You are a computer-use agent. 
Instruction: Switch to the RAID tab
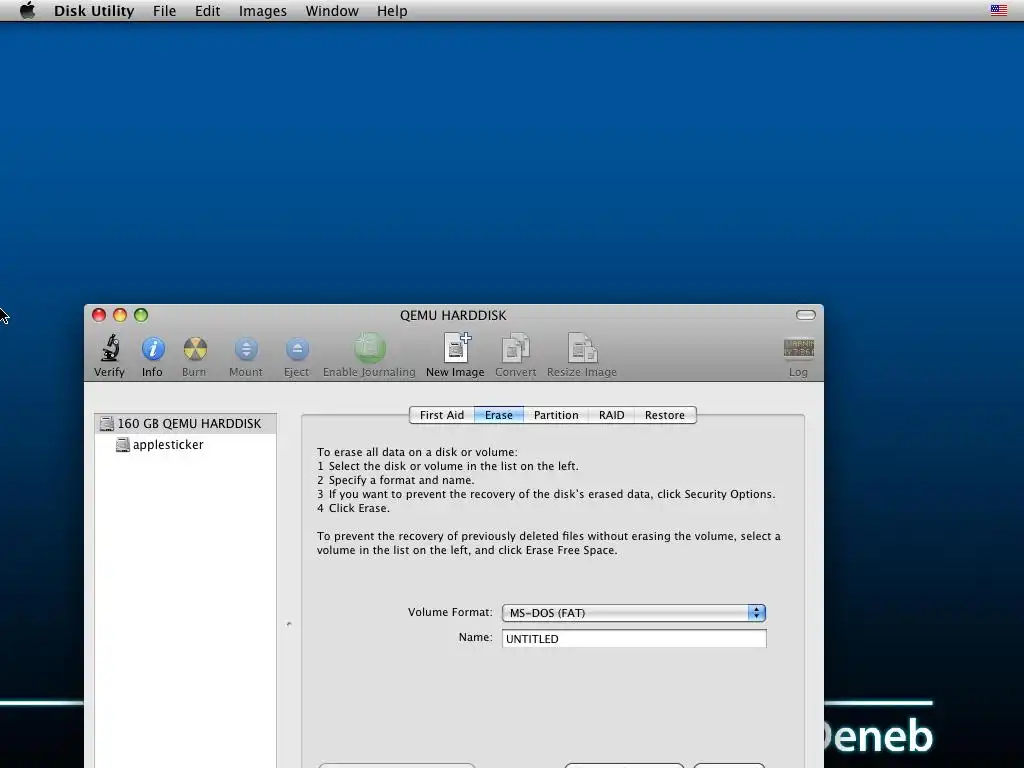[612, 415]
